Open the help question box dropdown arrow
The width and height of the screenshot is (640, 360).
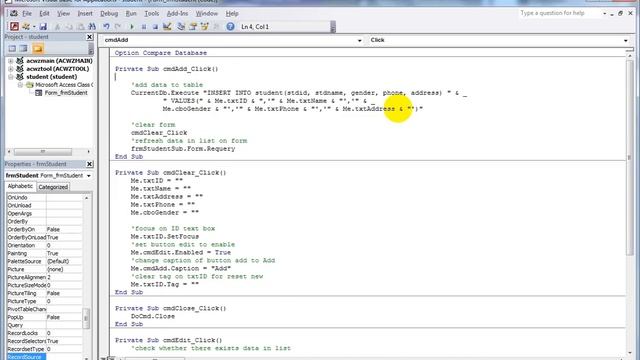point(604,13)
